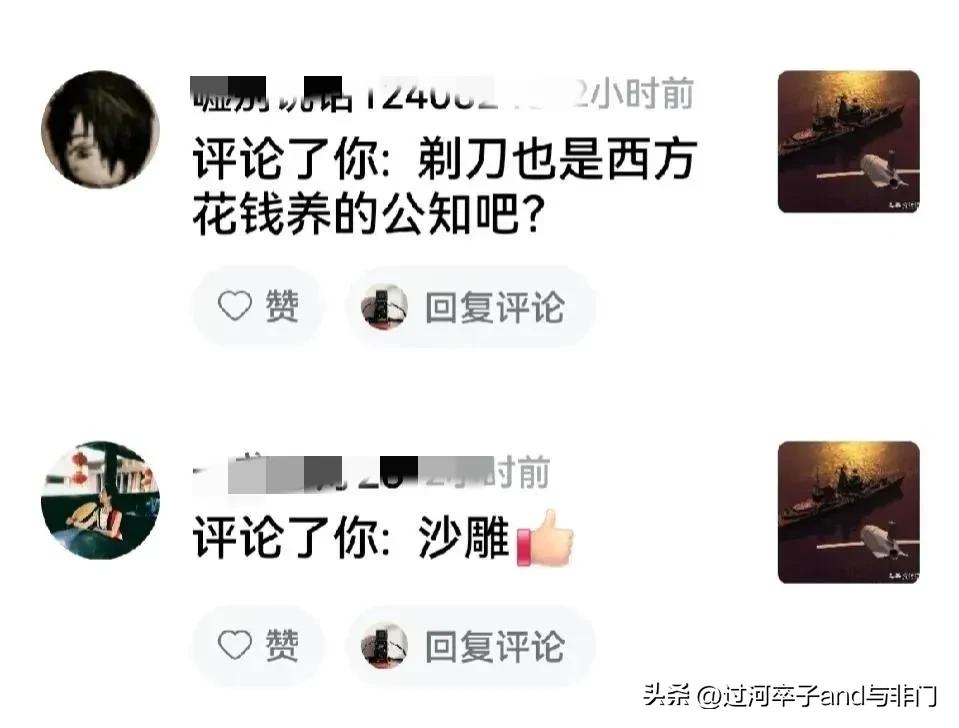Click the small avatar in second reply button

coord(384,646)
